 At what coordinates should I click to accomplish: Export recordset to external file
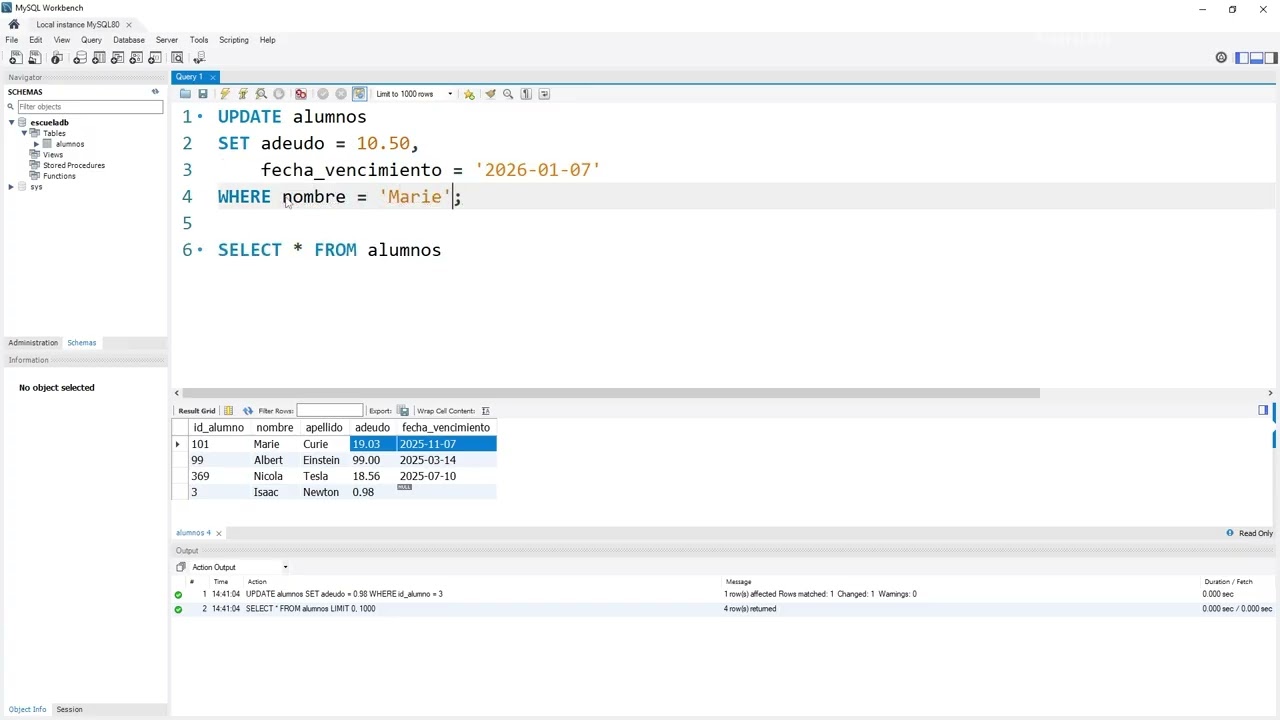click(x=403, y=411)
